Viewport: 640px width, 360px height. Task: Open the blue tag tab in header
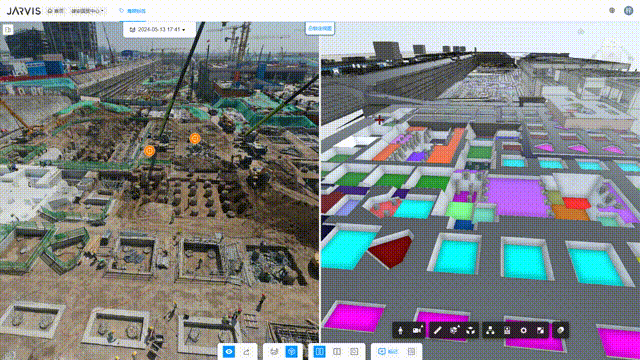[x=133, y=11]
